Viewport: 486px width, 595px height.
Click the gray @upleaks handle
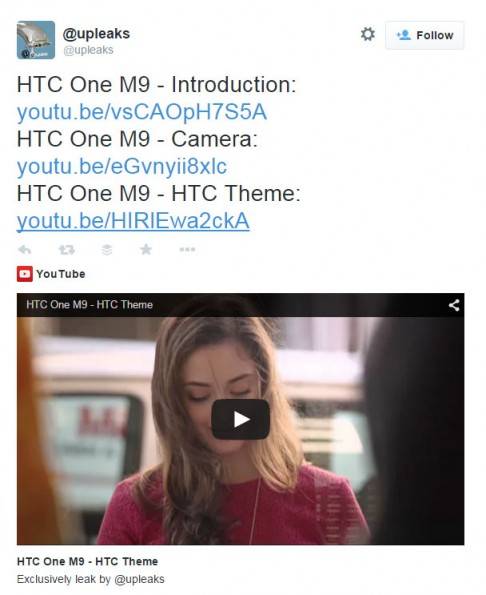click(88, 50)
